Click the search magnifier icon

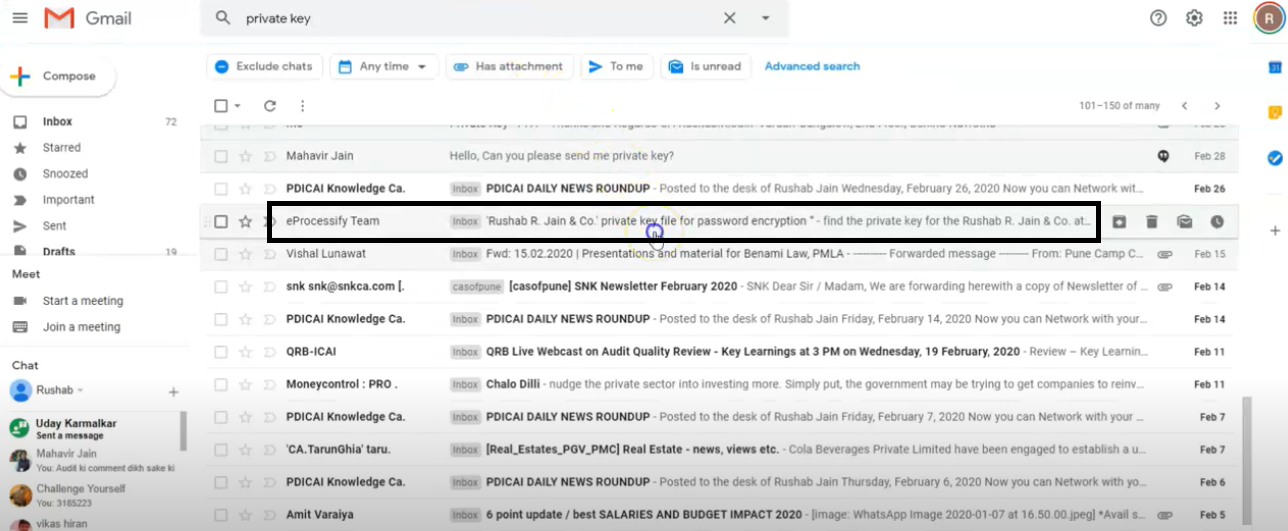click(x=223, y=18)
